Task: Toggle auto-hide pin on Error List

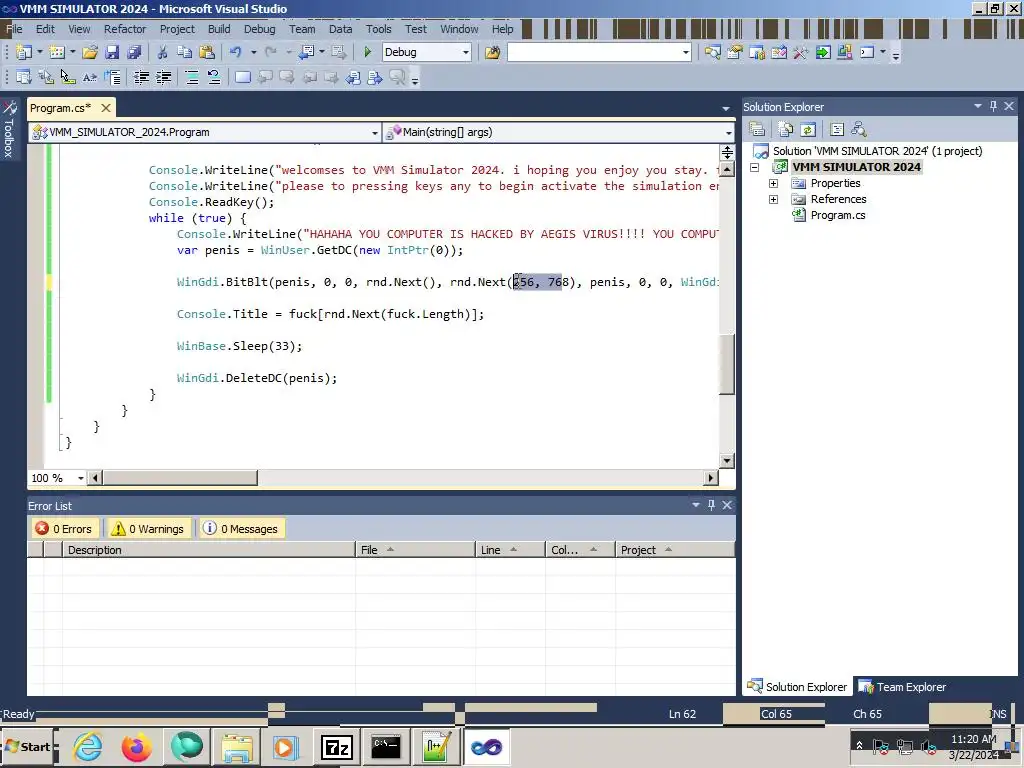Action: click(711, 505)
